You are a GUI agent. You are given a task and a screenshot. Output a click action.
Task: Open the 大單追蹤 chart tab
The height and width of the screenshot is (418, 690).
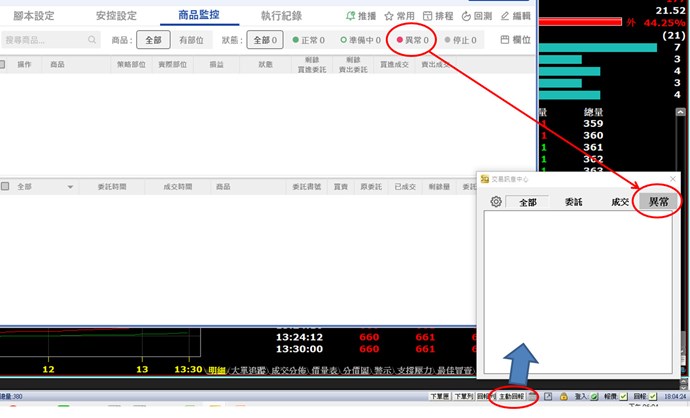tap(249, 370)
